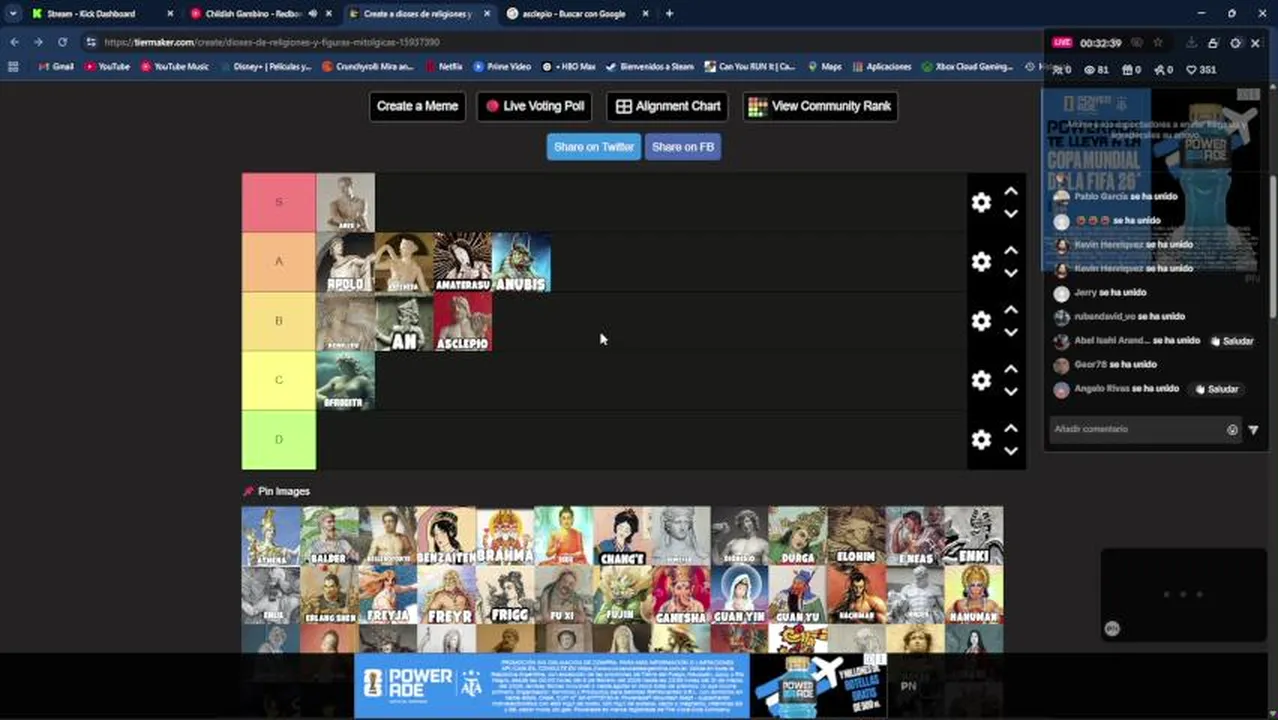Pick the Ganesha image in pool
1278x720 pixels.
(x=680, y=594)
